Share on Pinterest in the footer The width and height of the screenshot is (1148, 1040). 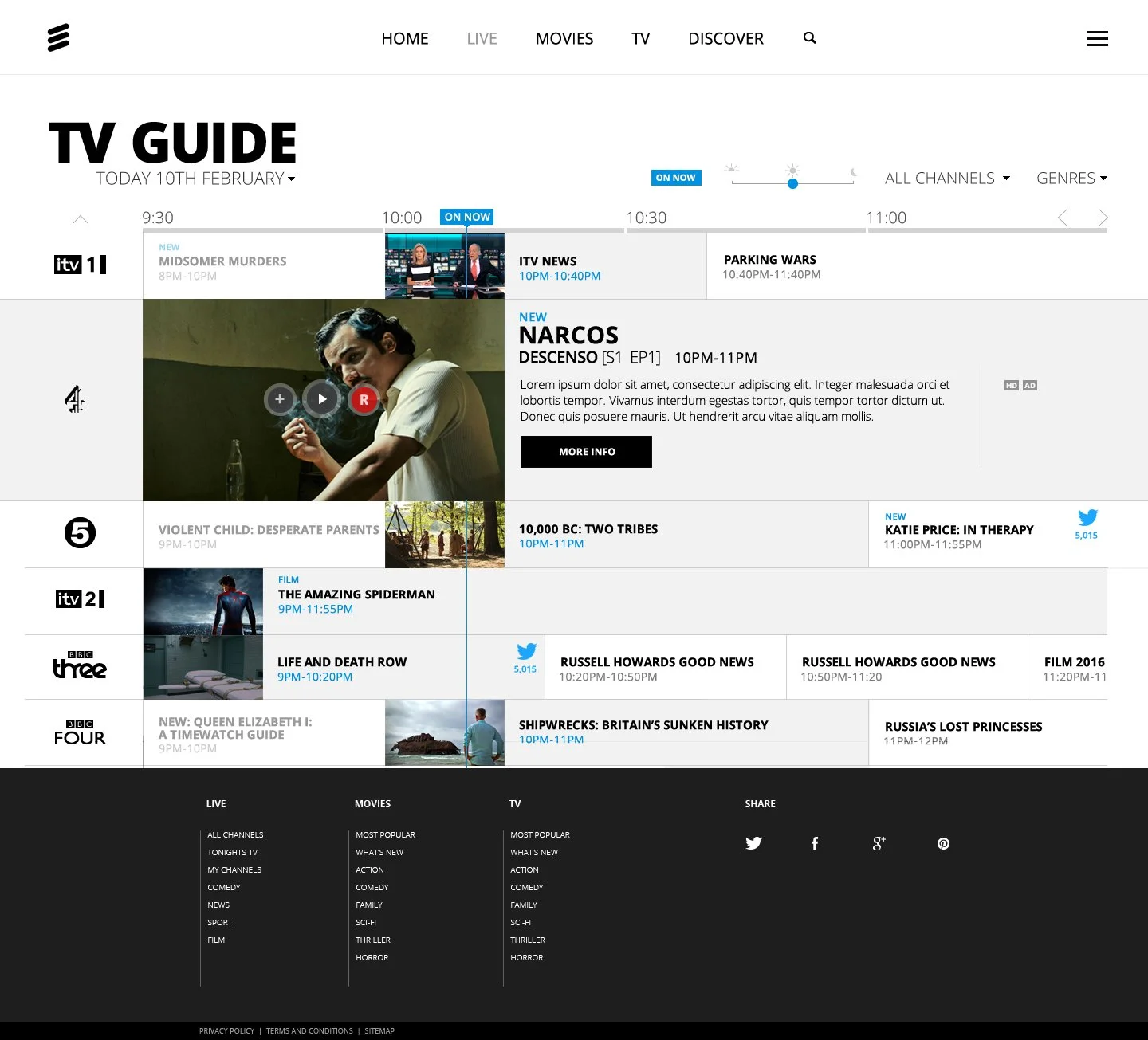tap(943, 843)
